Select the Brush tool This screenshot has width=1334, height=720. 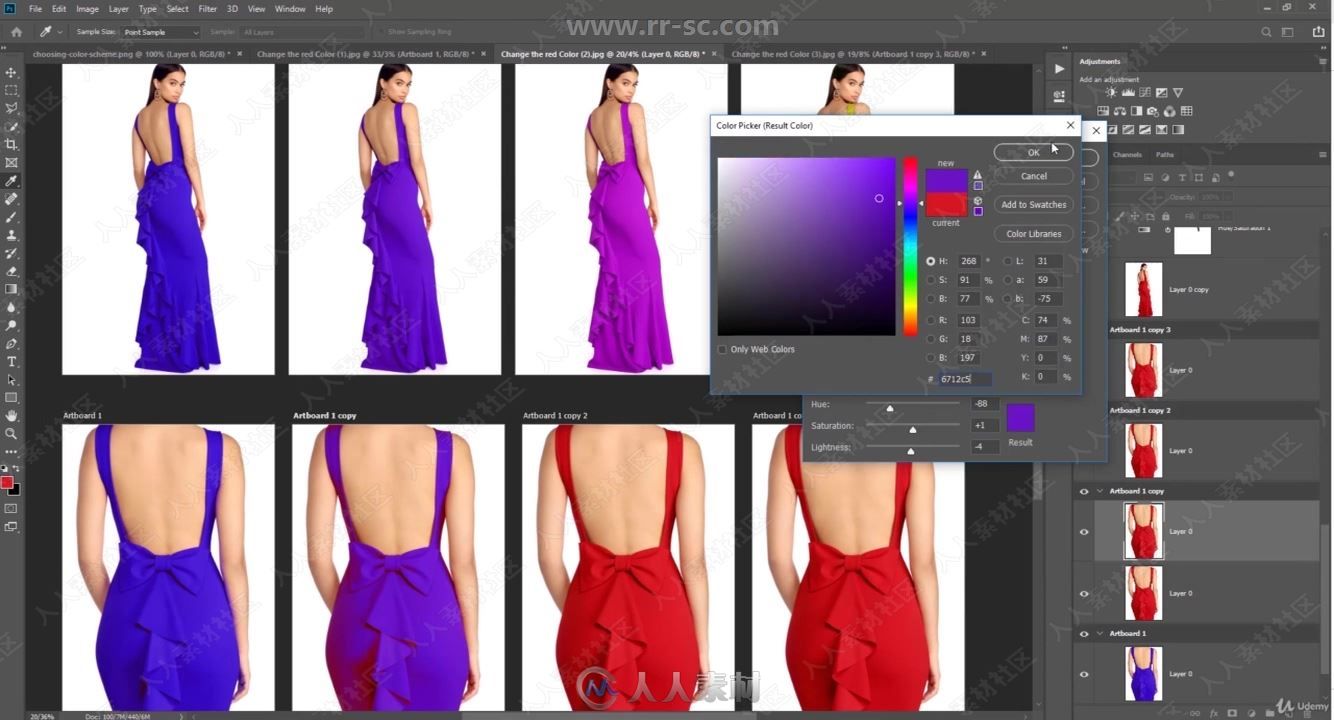click(x=11, y=217)
